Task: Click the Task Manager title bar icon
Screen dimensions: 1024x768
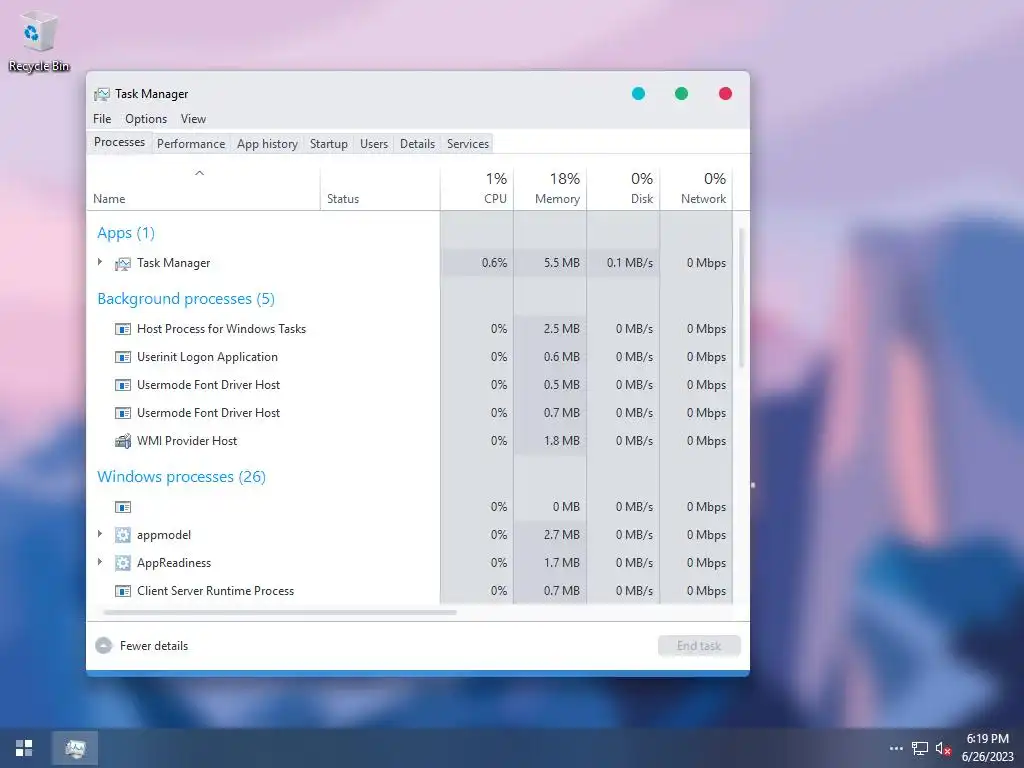Action: pos(102,94)
